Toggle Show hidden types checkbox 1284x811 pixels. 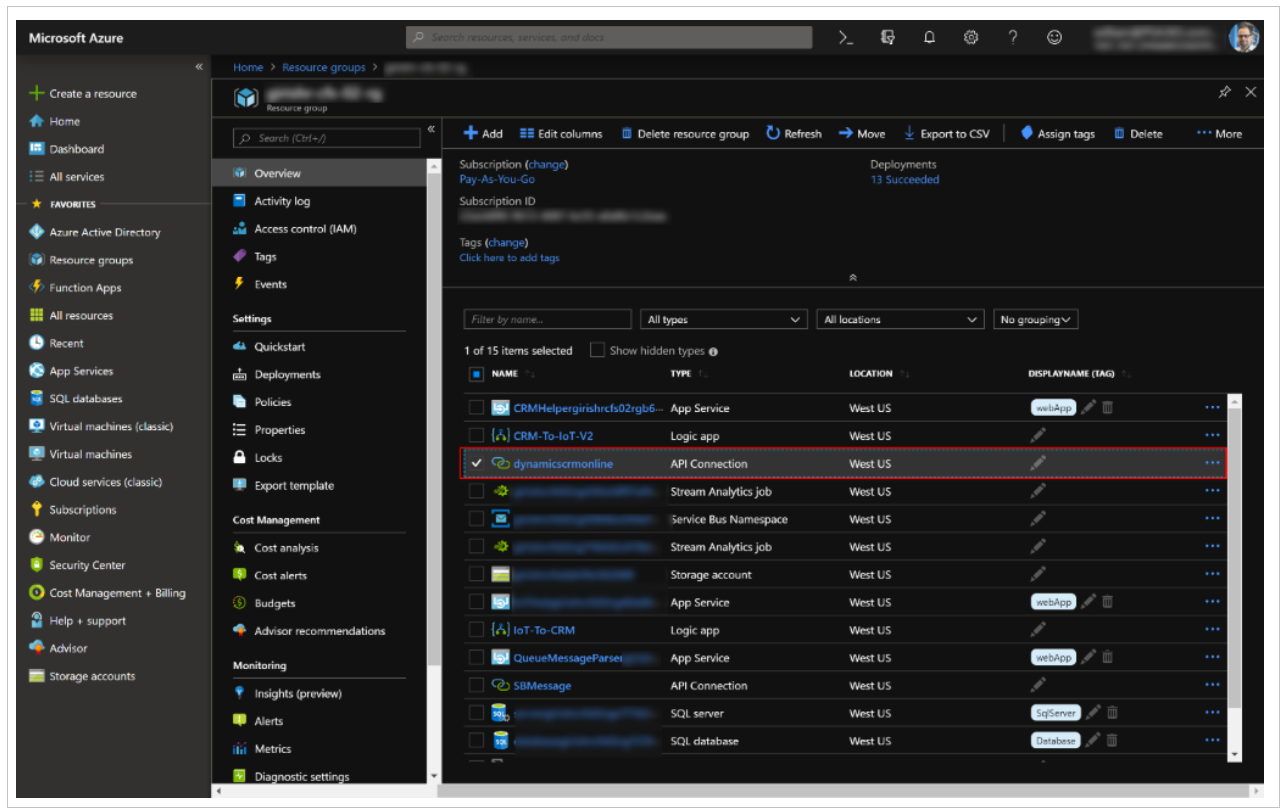597,351
